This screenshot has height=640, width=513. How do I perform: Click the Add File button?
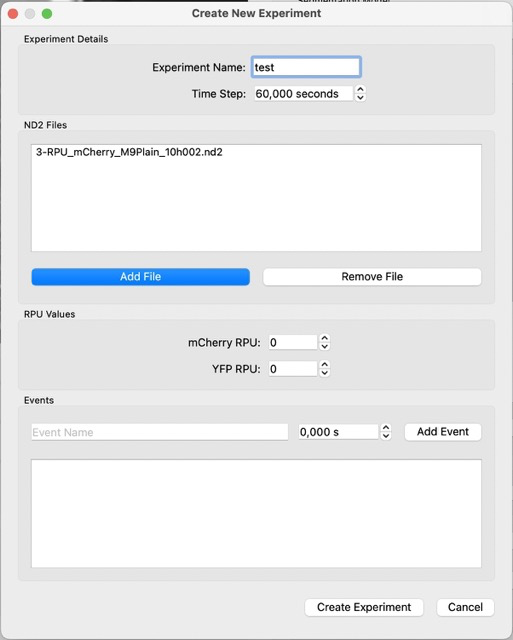[x=140, y=277]
